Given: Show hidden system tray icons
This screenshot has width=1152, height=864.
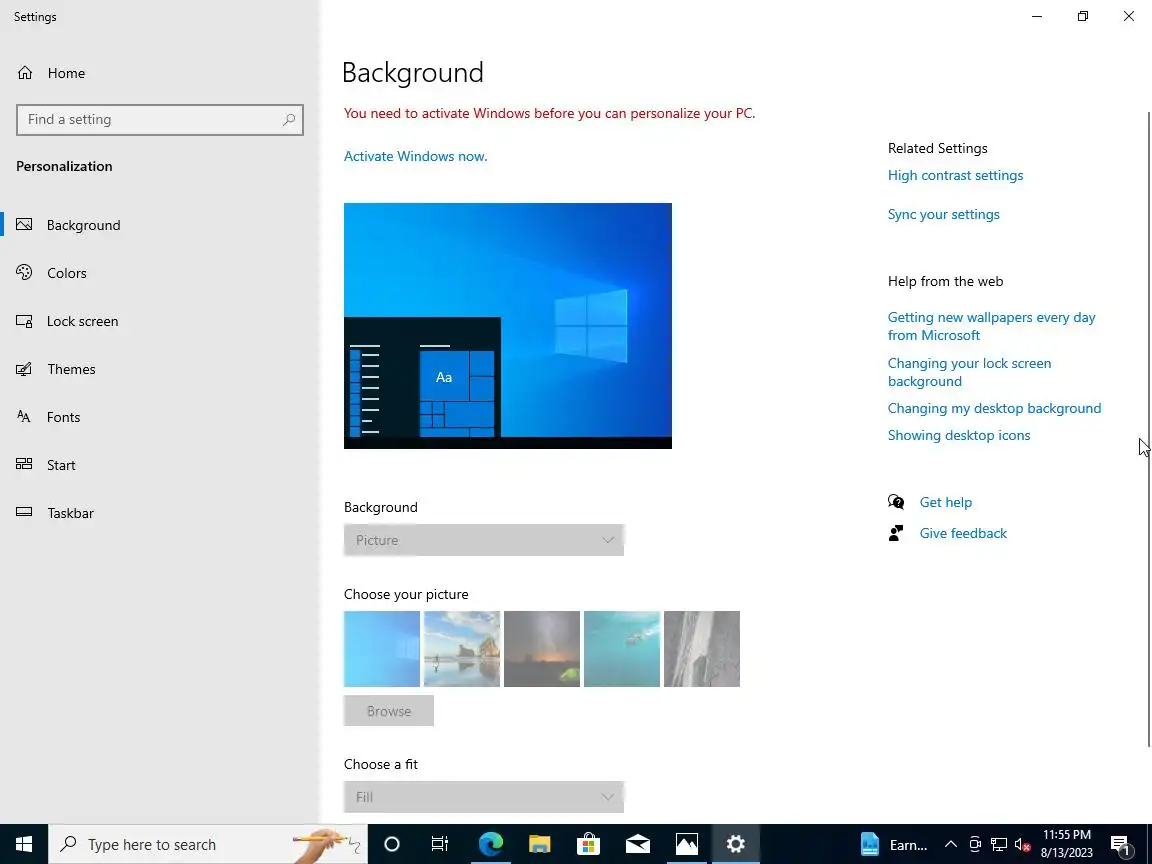Looking at the screenshot, I should click(950, 844).
